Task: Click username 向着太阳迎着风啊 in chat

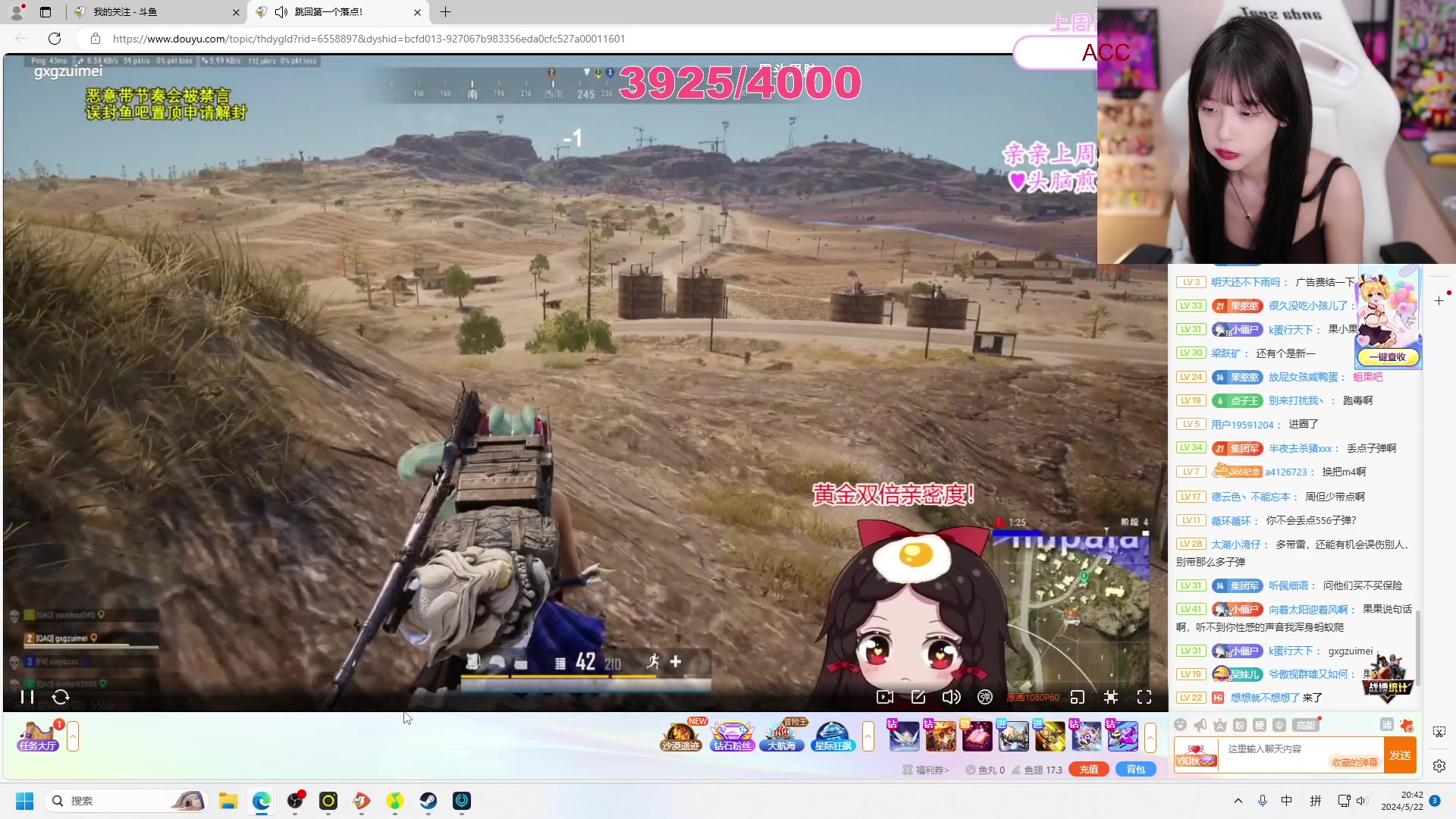Action: click(1308, 610)
